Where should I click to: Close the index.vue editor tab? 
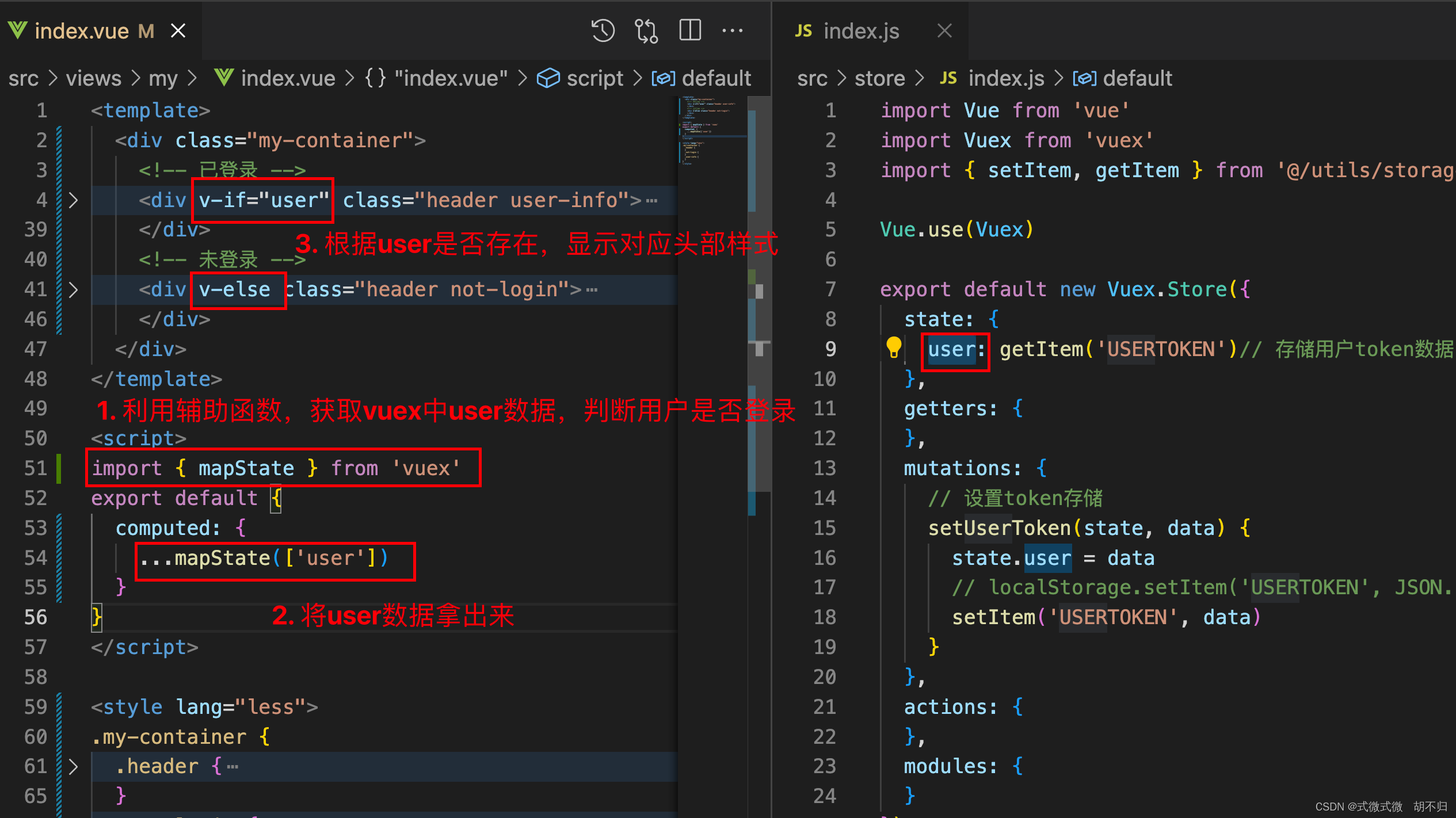pyautogui.click(x=178, y=30)
